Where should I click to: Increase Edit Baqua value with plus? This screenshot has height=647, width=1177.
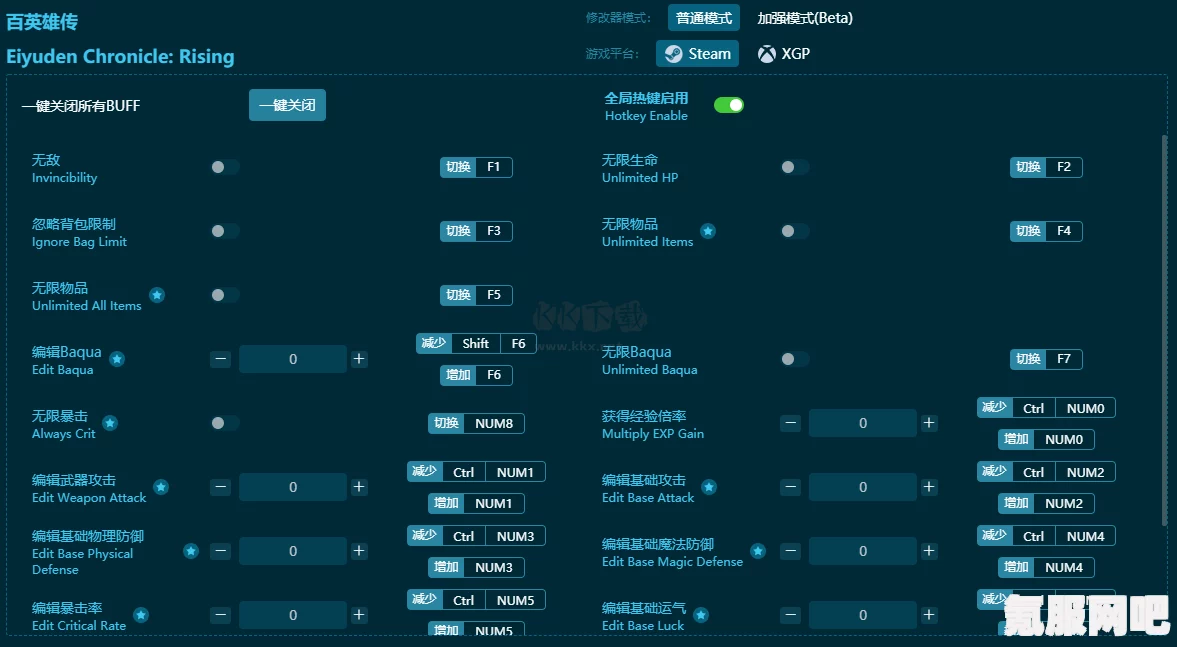359,359
